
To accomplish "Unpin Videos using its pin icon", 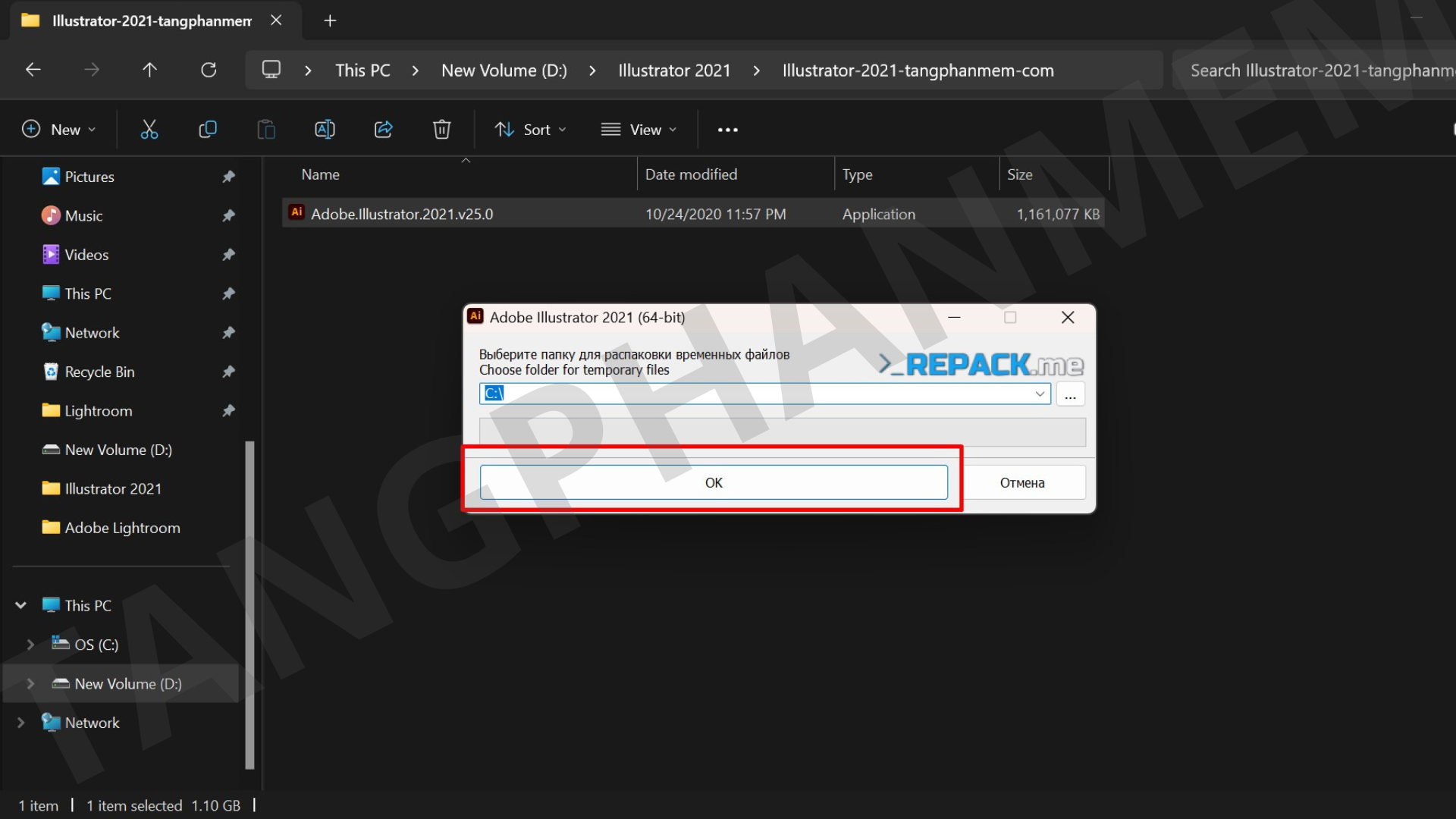I will point(228,255).
